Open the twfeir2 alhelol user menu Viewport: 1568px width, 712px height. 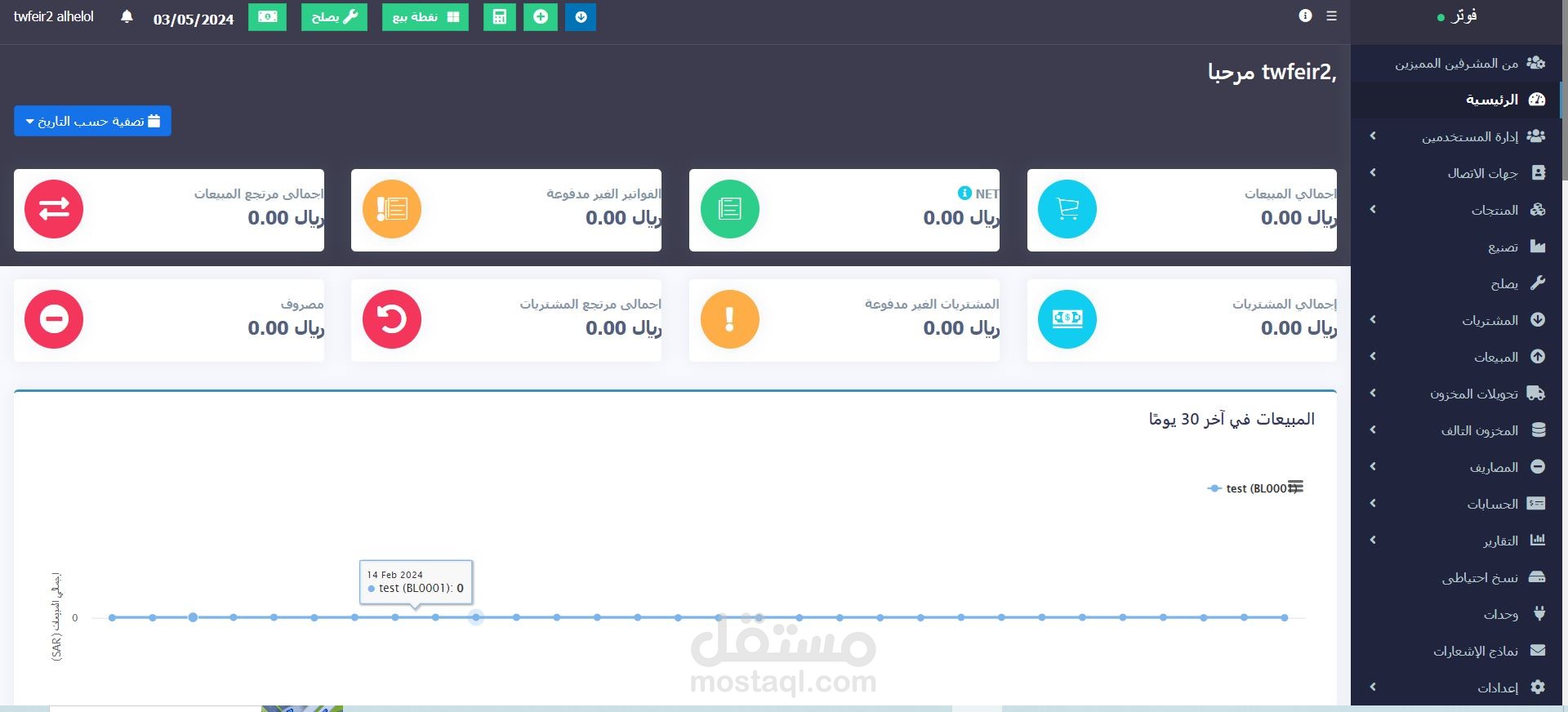click(54, 16)
